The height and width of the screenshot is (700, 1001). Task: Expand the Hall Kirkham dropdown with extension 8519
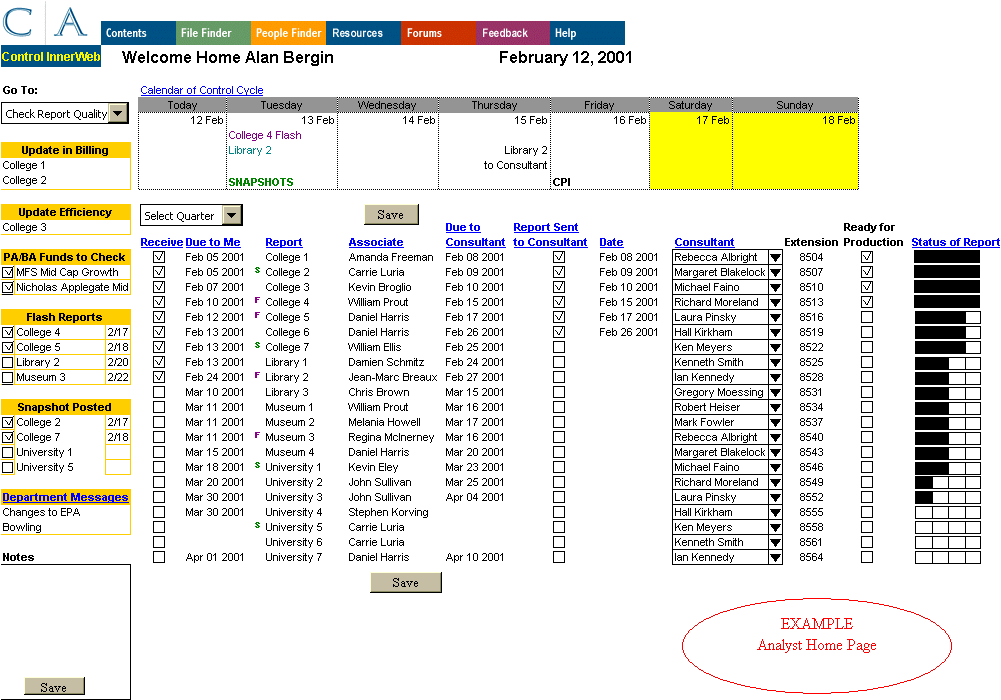(775, 332)
